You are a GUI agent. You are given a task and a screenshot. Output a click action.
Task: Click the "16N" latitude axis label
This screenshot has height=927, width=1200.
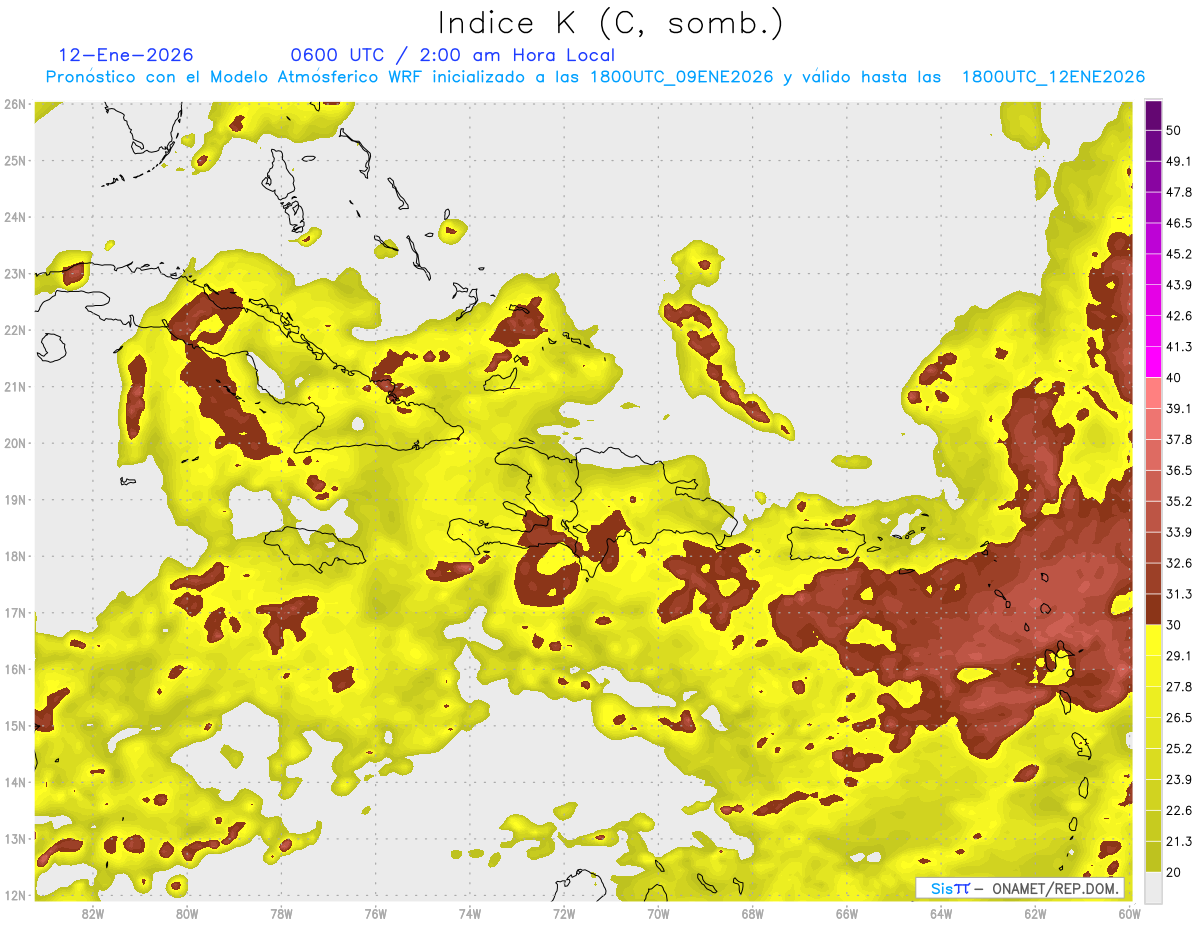(x=14, y=669)
